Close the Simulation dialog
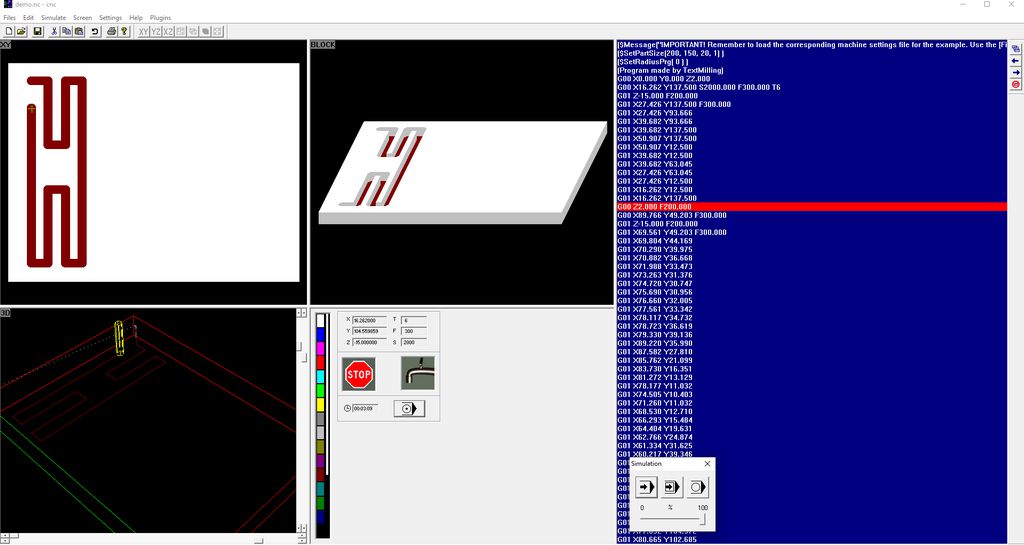1024x545 pixels. pyautogui.click(x=707, y=463)
